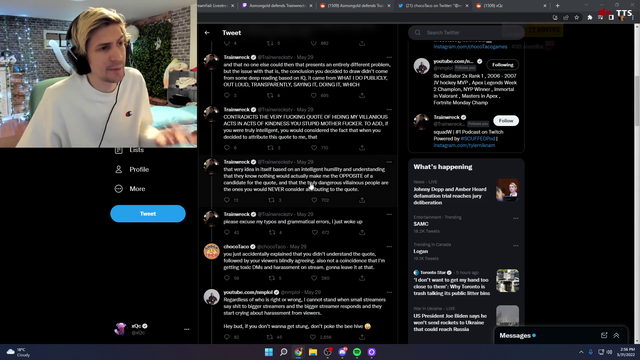Toggle Following for youtube.com/nmplol account
The width and height of the screenshot is (640, 360).
pyautogui.click(x=502, y=64)
